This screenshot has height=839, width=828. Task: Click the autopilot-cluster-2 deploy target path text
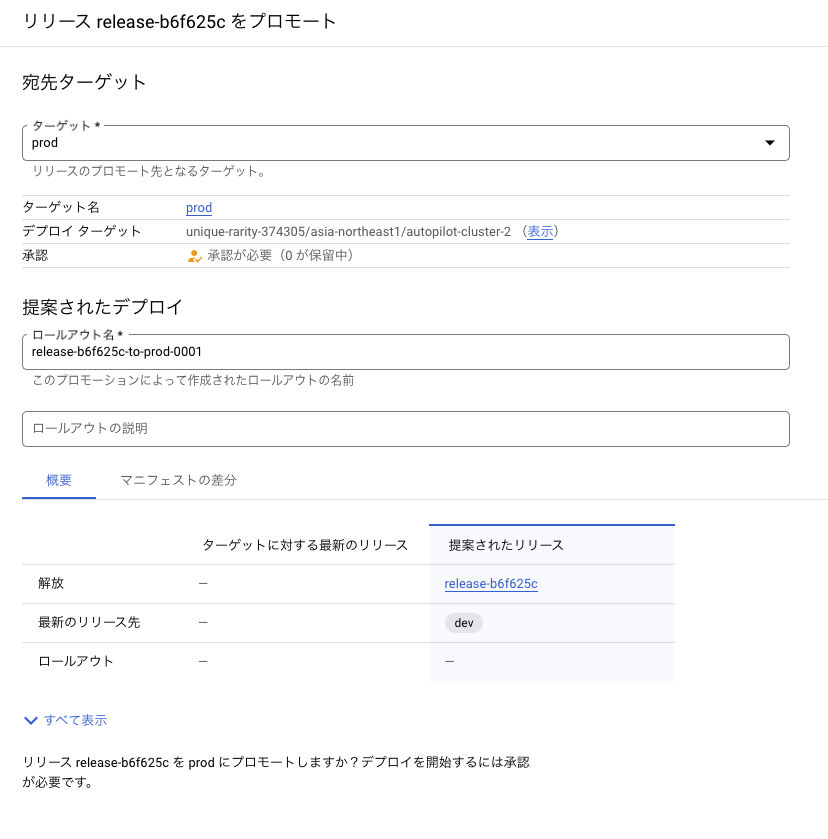point(348,232)
